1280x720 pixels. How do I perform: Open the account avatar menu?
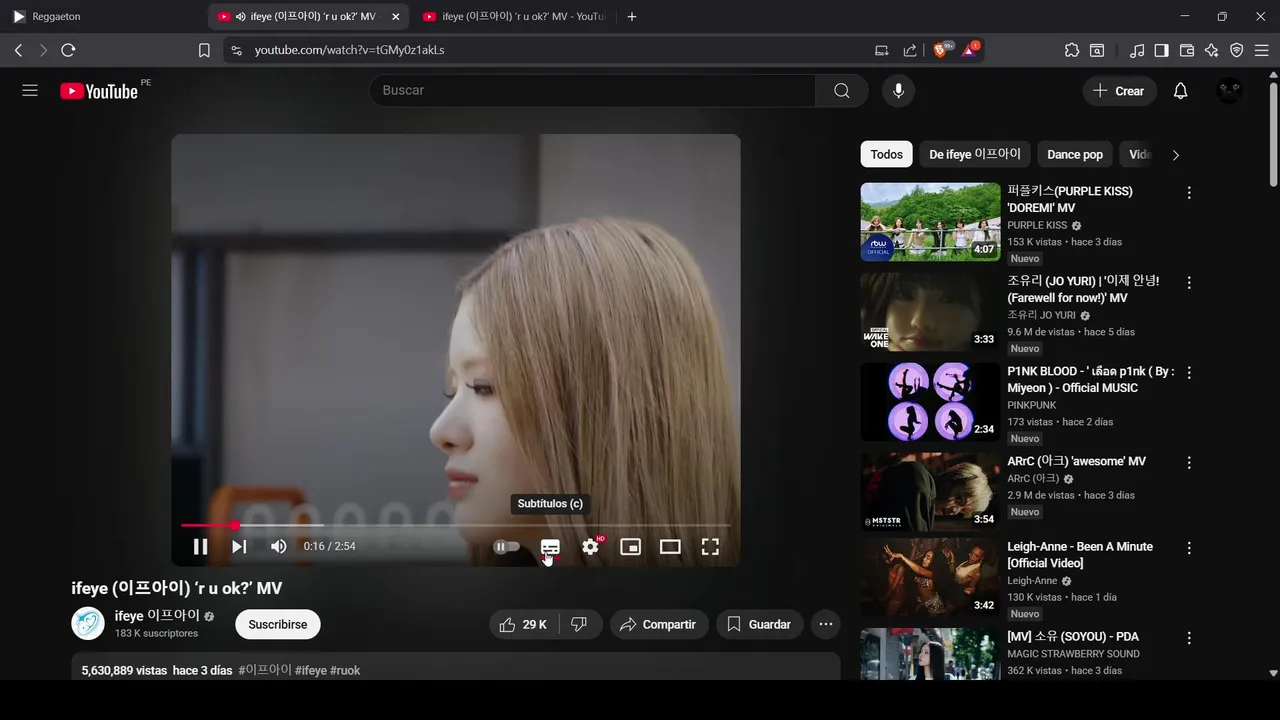tap(1229, 91)
